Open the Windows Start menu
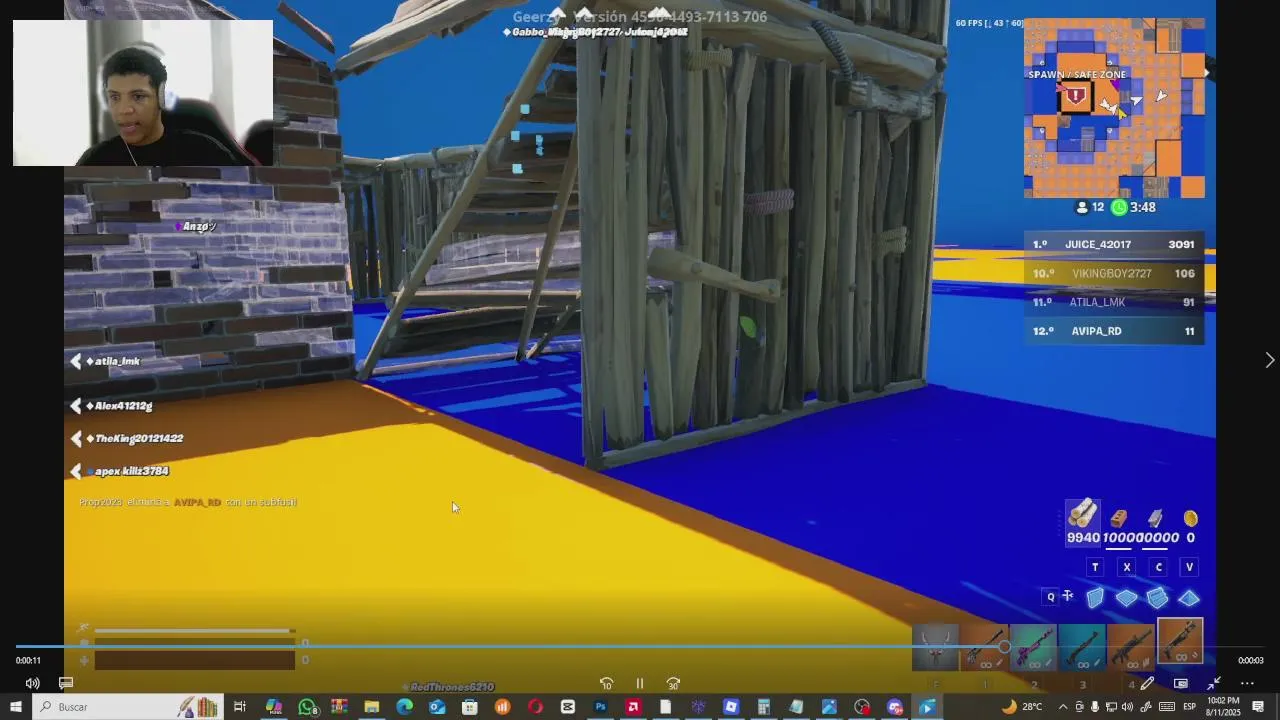 pyautogui.click(x=15, y=707)
